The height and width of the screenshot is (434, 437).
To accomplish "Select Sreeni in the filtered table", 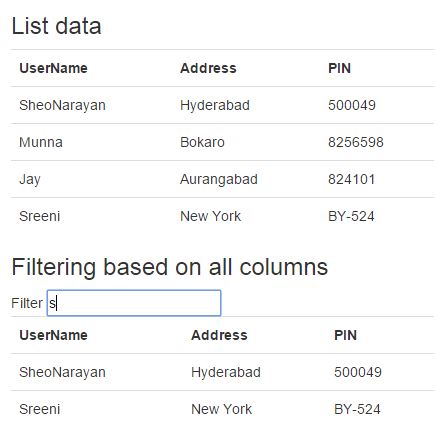I will point(40,409).
